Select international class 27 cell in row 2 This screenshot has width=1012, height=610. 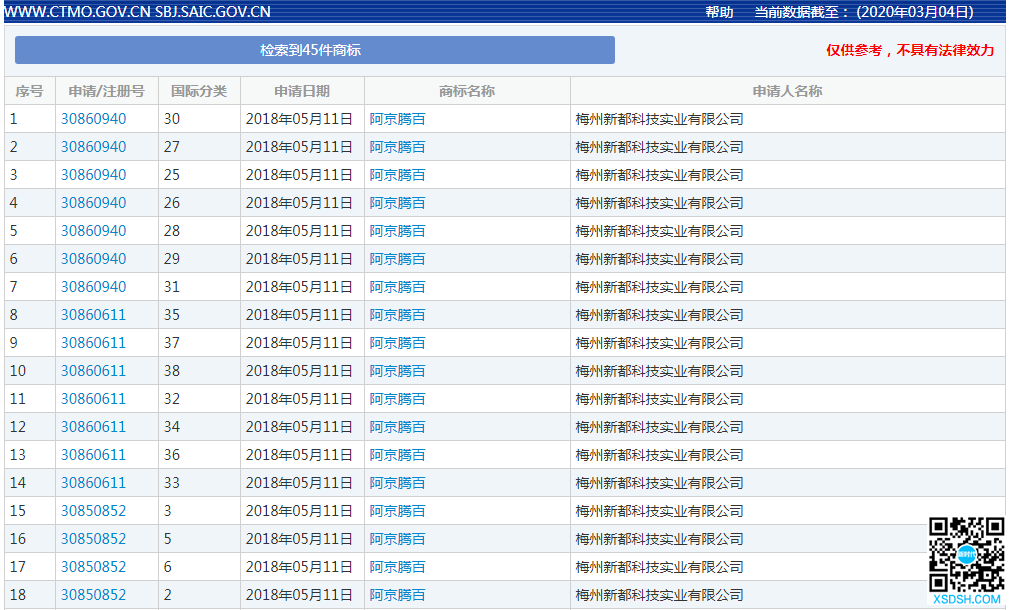click(199, 147)
